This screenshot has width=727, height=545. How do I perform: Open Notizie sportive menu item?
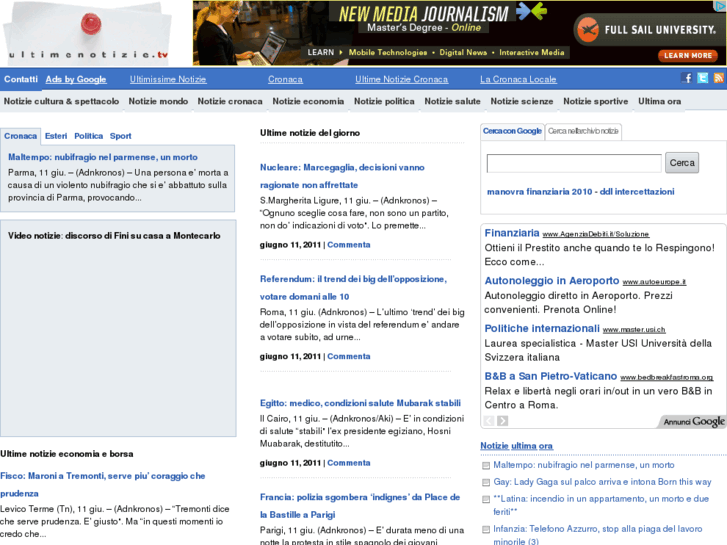coord(596,101)
